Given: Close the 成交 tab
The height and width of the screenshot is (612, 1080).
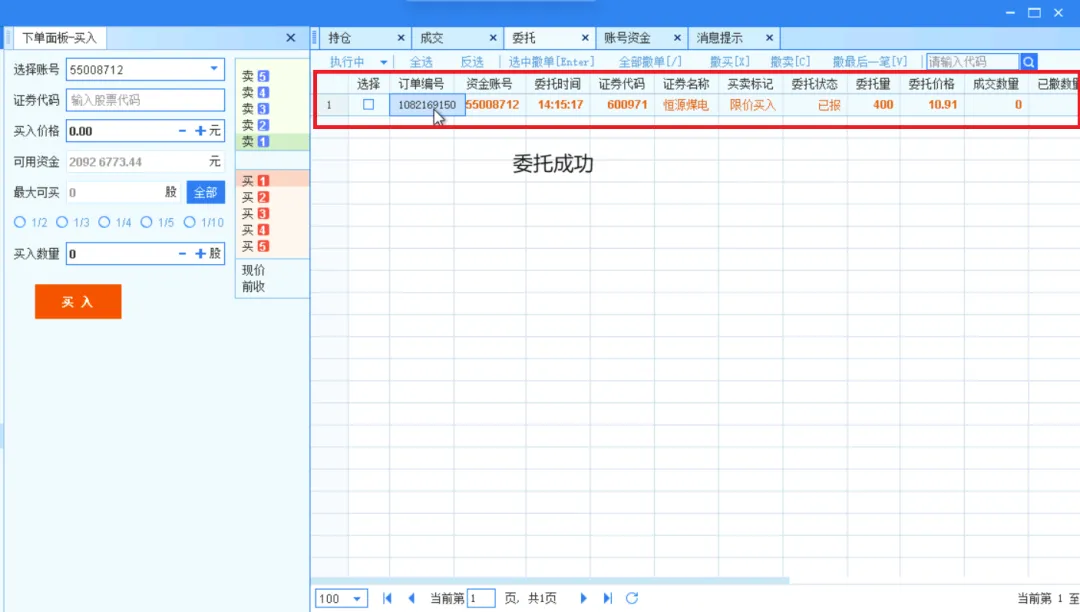Looking at the screenshot, I should click(x=493, y=38).
